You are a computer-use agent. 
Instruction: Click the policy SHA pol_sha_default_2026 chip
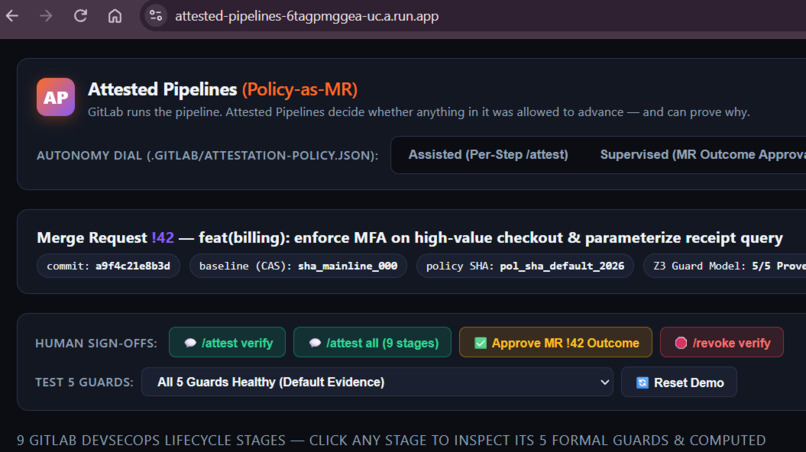pos(525,266)
